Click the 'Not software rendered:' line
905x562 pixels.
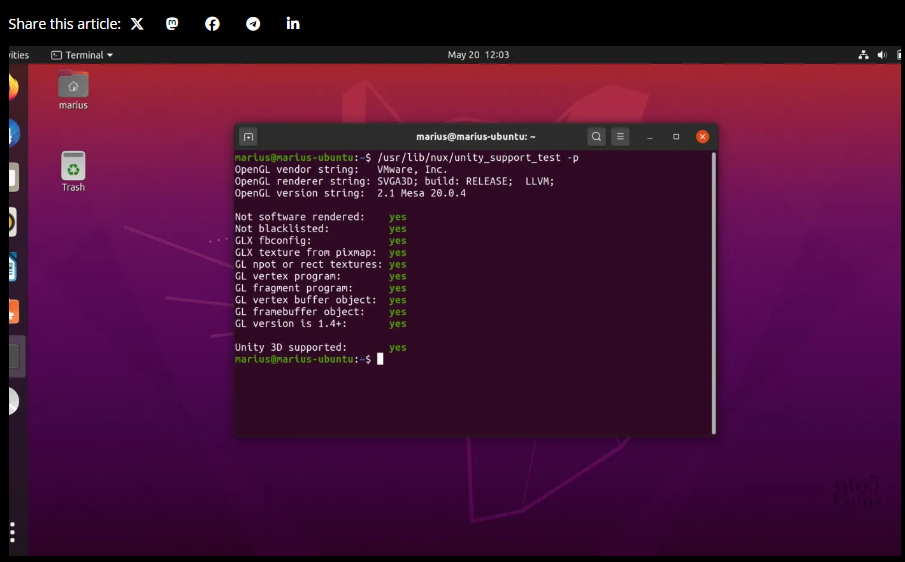click(x=320, y=217)
